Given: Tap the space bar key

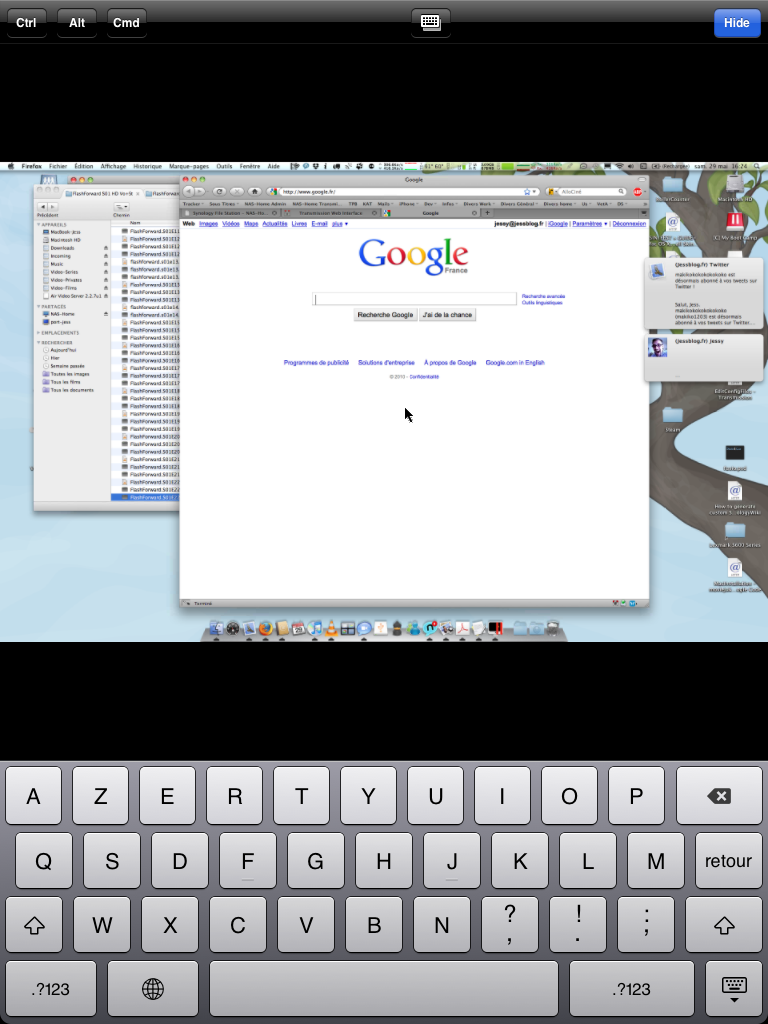Looking at the screenshot, I should click(x=384, y=989).
